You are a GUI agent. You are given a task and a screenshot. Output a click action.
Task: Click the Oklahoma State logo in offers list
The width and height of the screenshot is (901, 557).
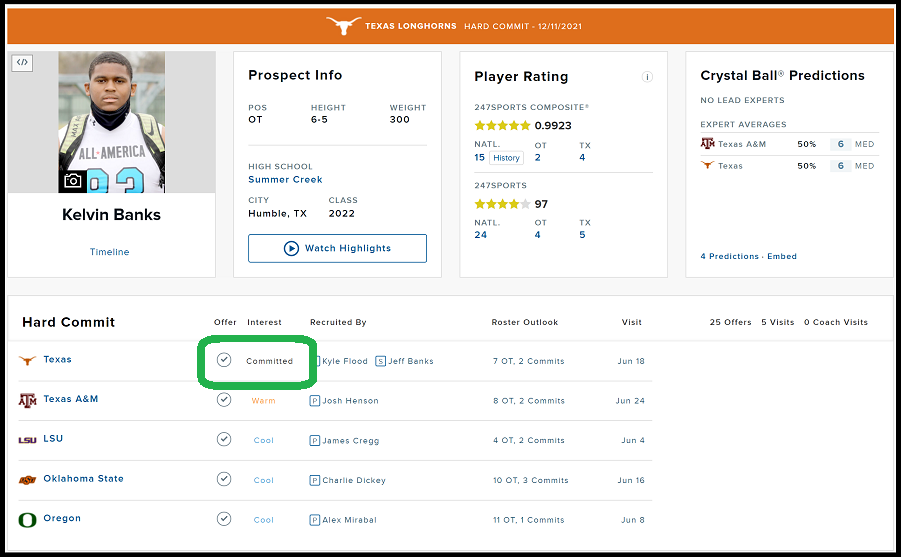point(27,479)
